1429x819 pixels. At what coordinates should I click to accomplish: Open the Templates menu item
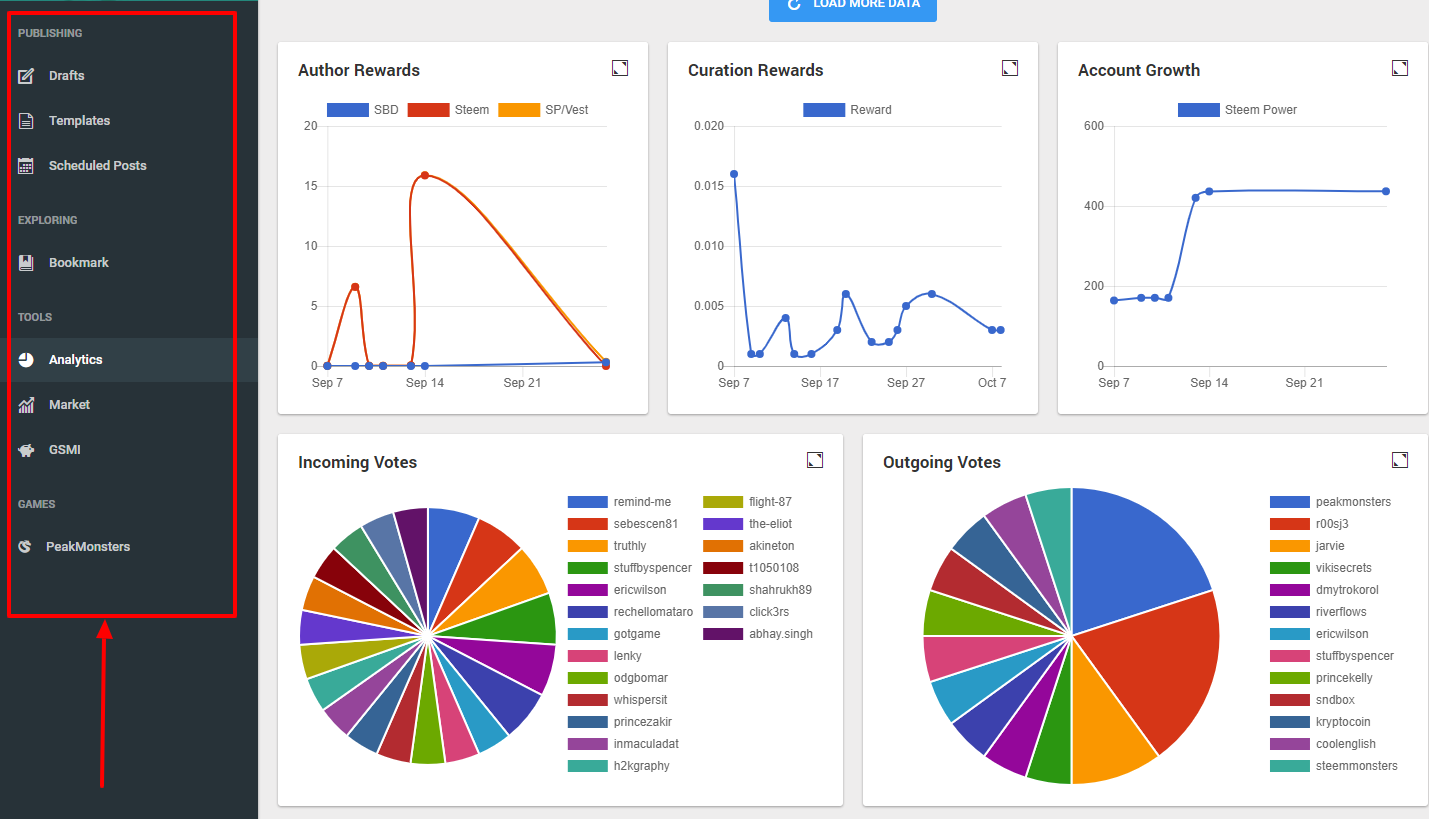point(79,121)
